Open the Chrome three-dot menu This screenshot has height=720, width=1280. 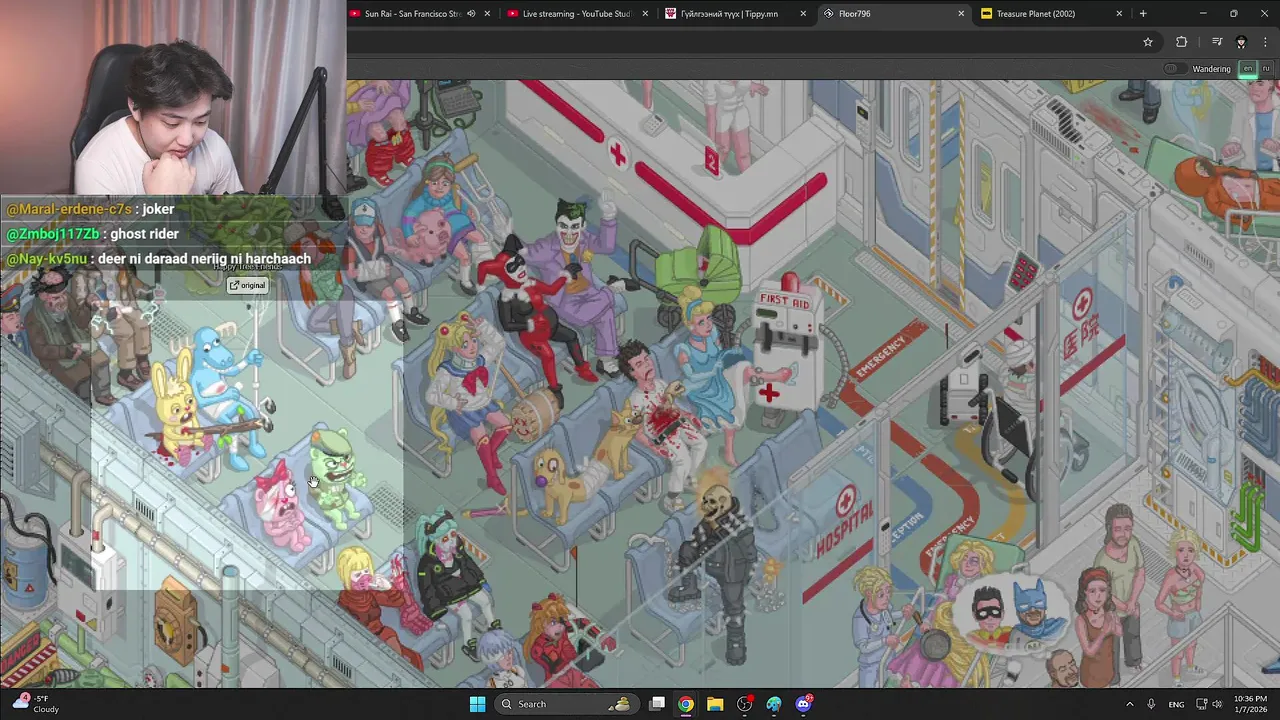[x=1266, y=42]
